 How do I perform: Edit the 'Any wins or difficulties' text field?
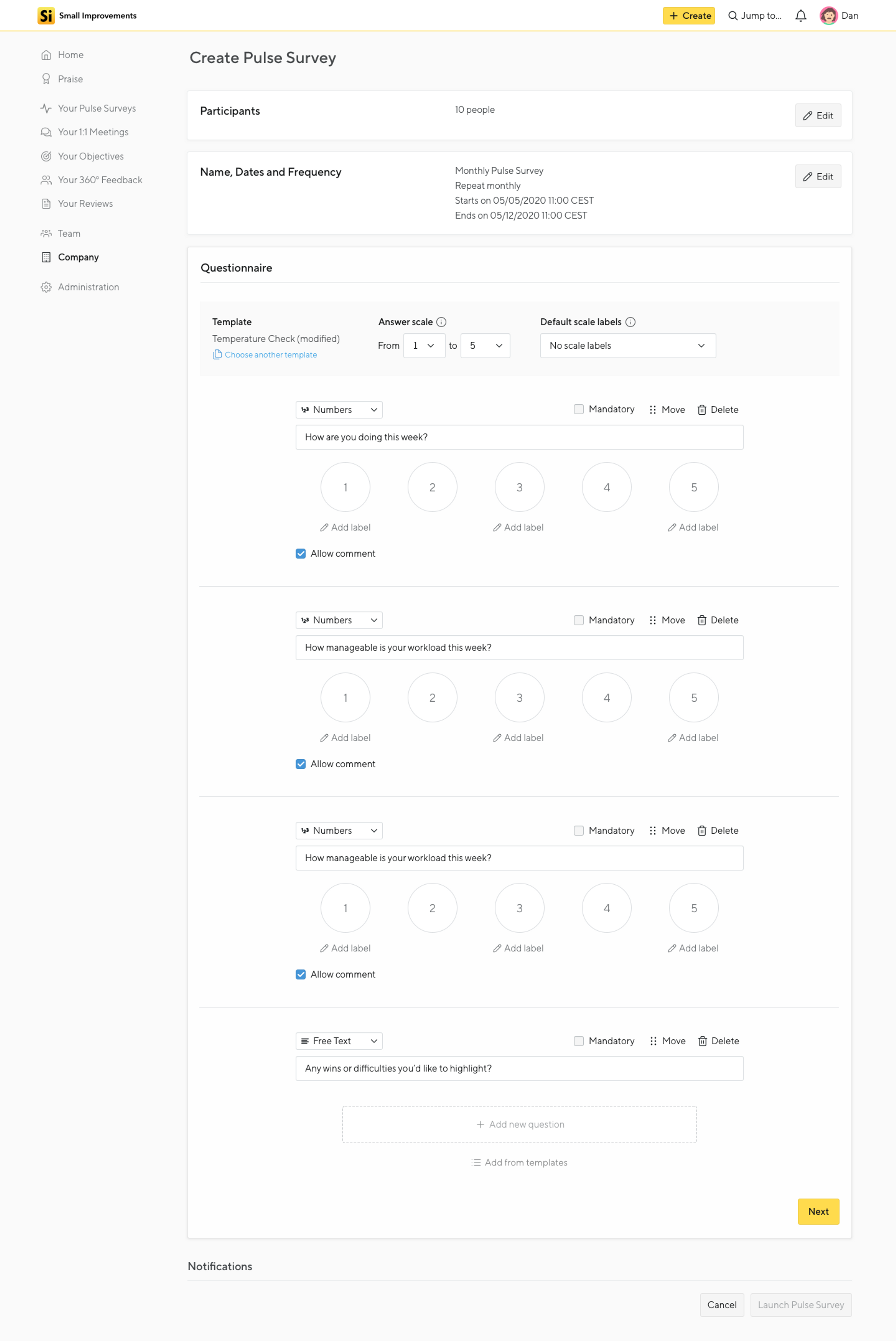[x=520, y=1068]
